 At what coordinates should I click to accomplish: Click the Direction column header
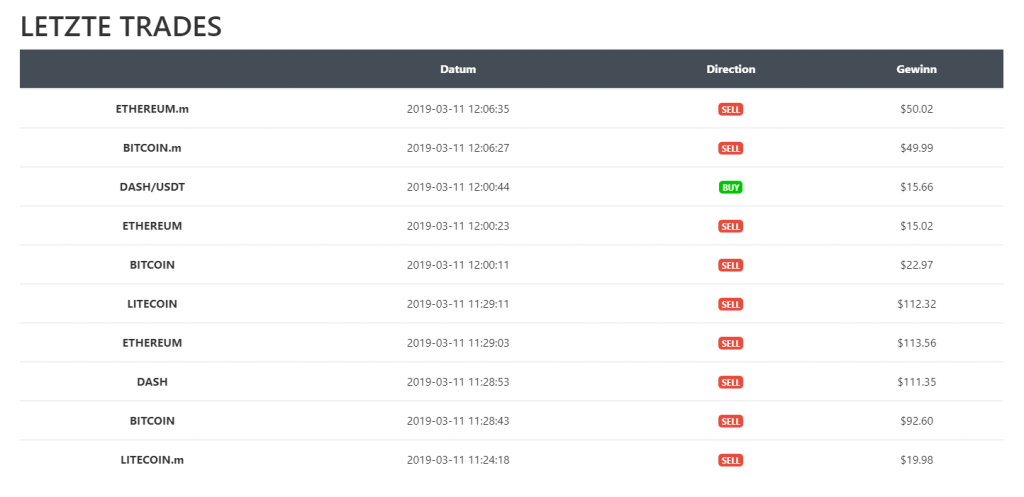(730, 69)
